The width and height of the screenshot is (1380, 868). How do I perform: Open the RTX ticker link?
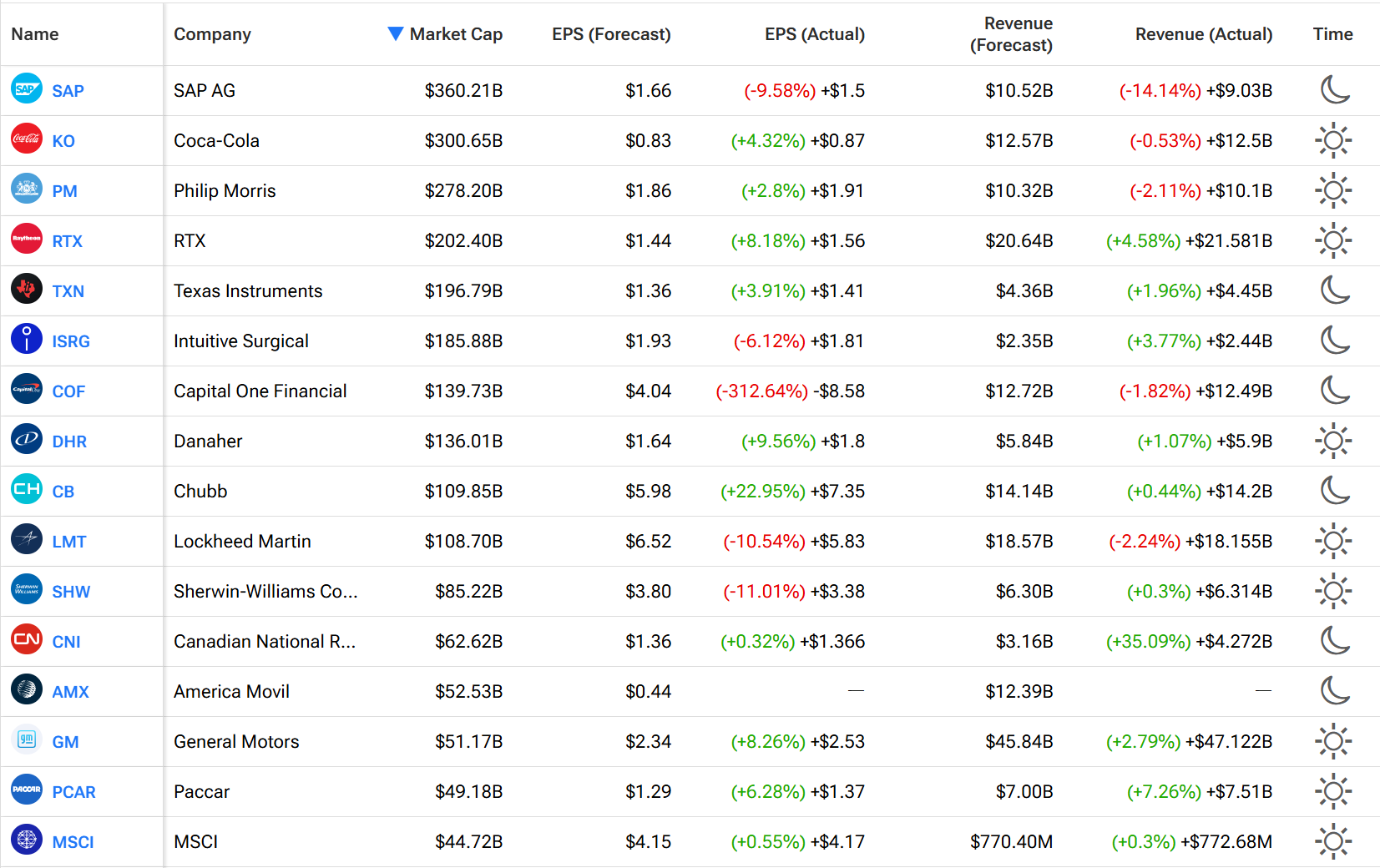[67, 241]
